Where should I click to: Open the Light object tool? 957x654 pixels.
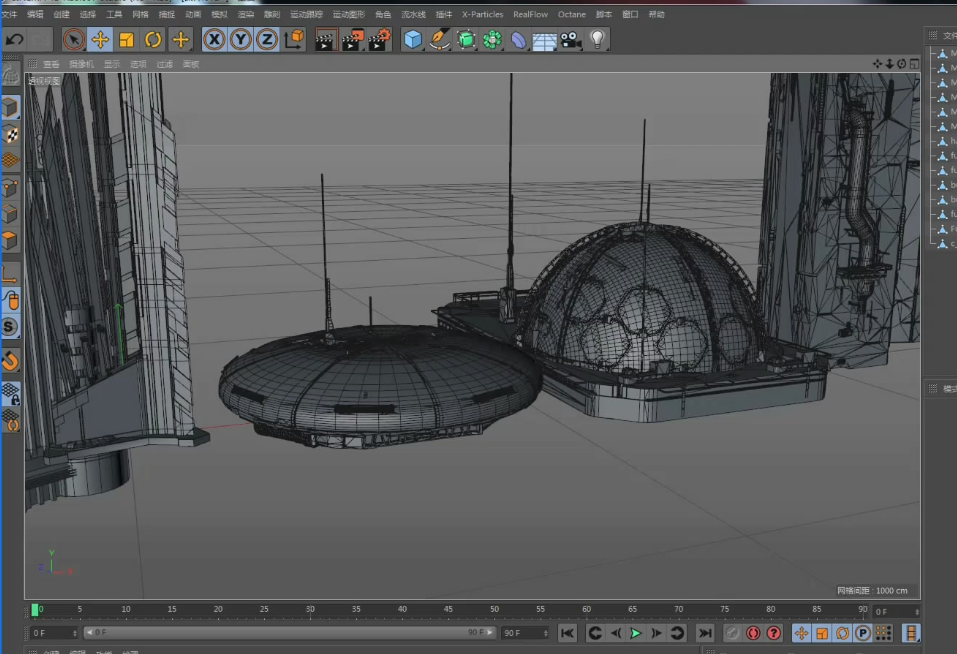[597, 39]
